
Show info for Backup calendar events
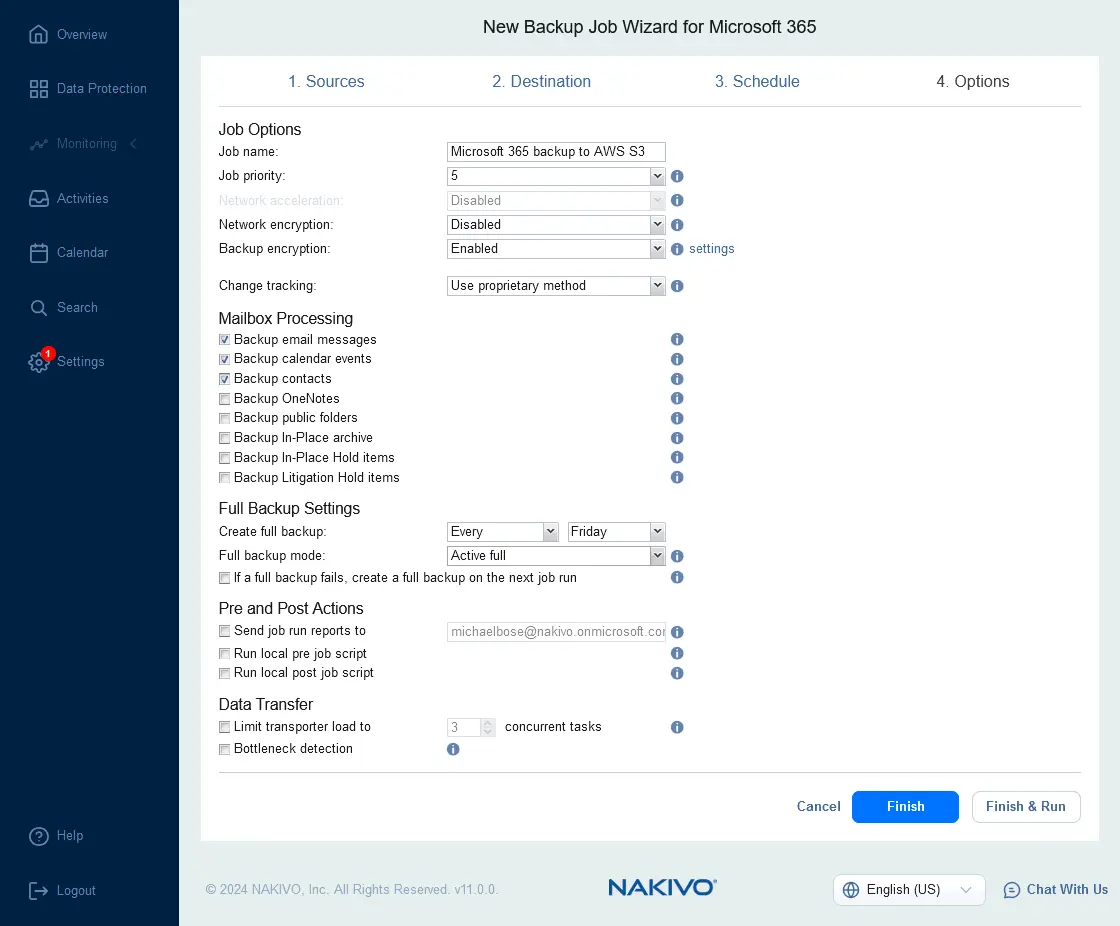[677, 359]
